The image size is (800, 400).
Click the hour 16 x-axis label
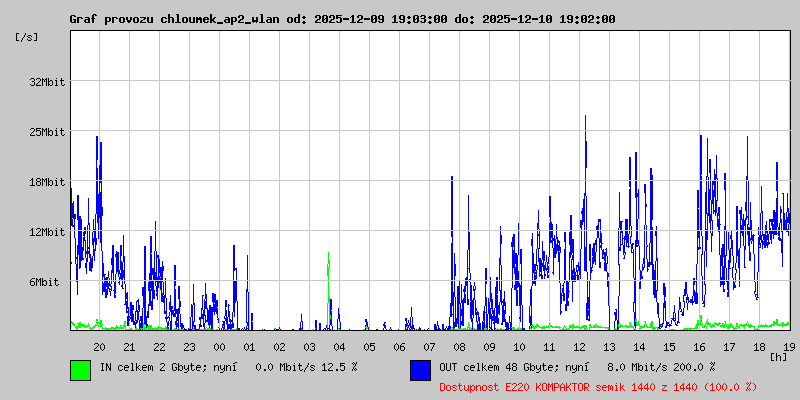[x=699, y=347]
